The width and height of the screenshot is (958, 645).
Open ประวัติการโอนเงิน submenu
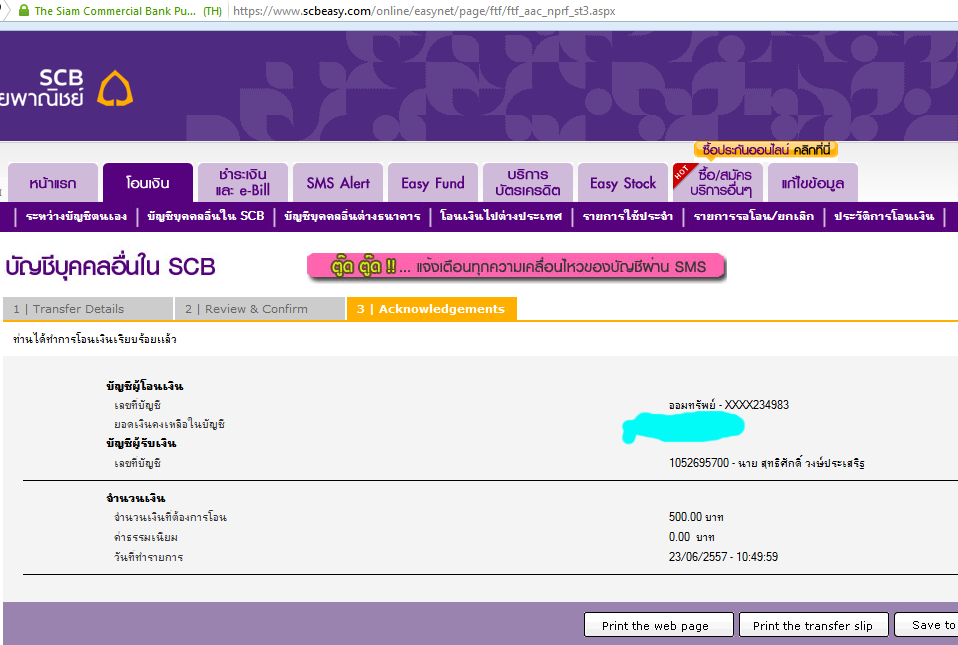coord(884,216)
